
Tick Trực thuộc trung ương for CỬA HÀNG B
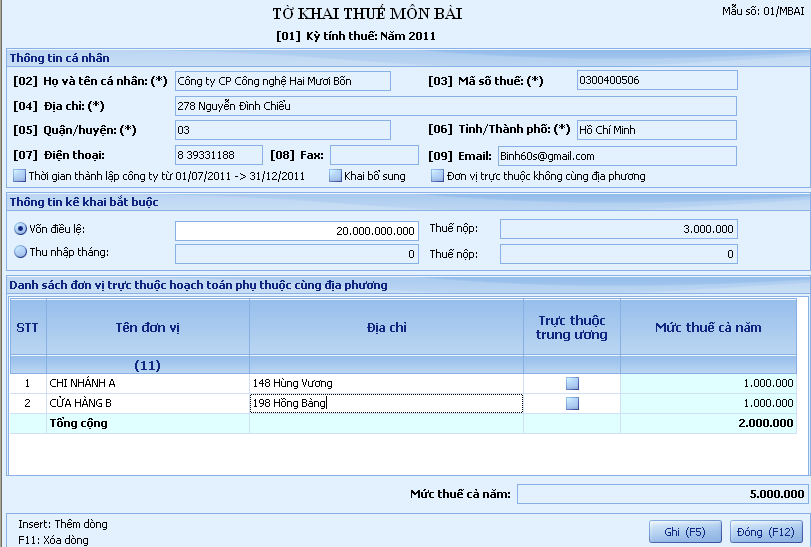[x=572, y=404]
